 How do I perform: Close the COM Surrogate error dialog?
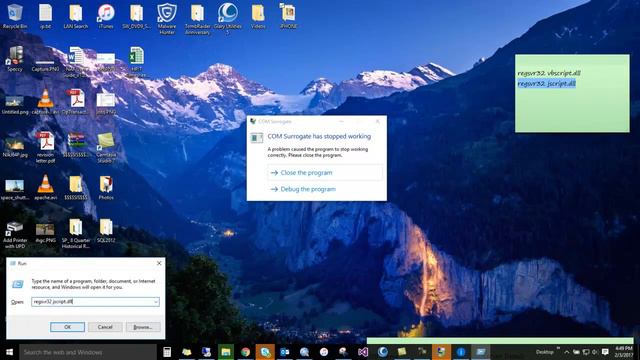pos(378,121)
